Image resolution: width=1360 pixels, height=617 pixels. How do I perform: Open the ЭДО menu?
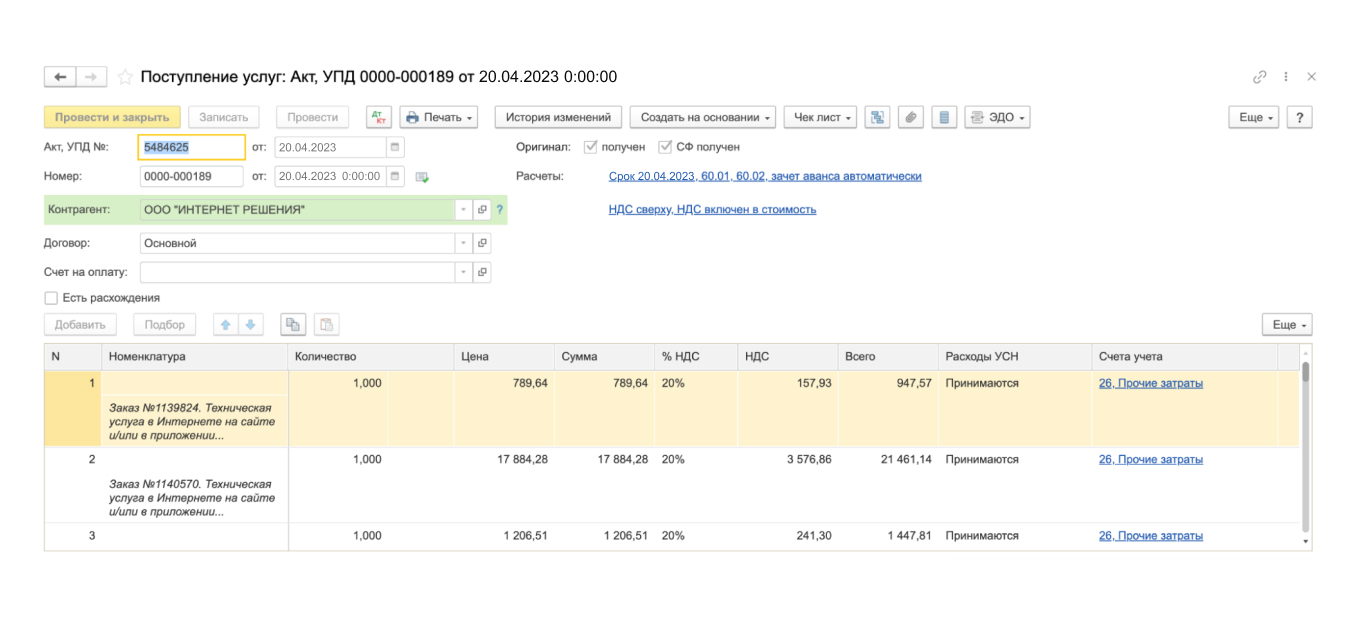tap(997, 117)
